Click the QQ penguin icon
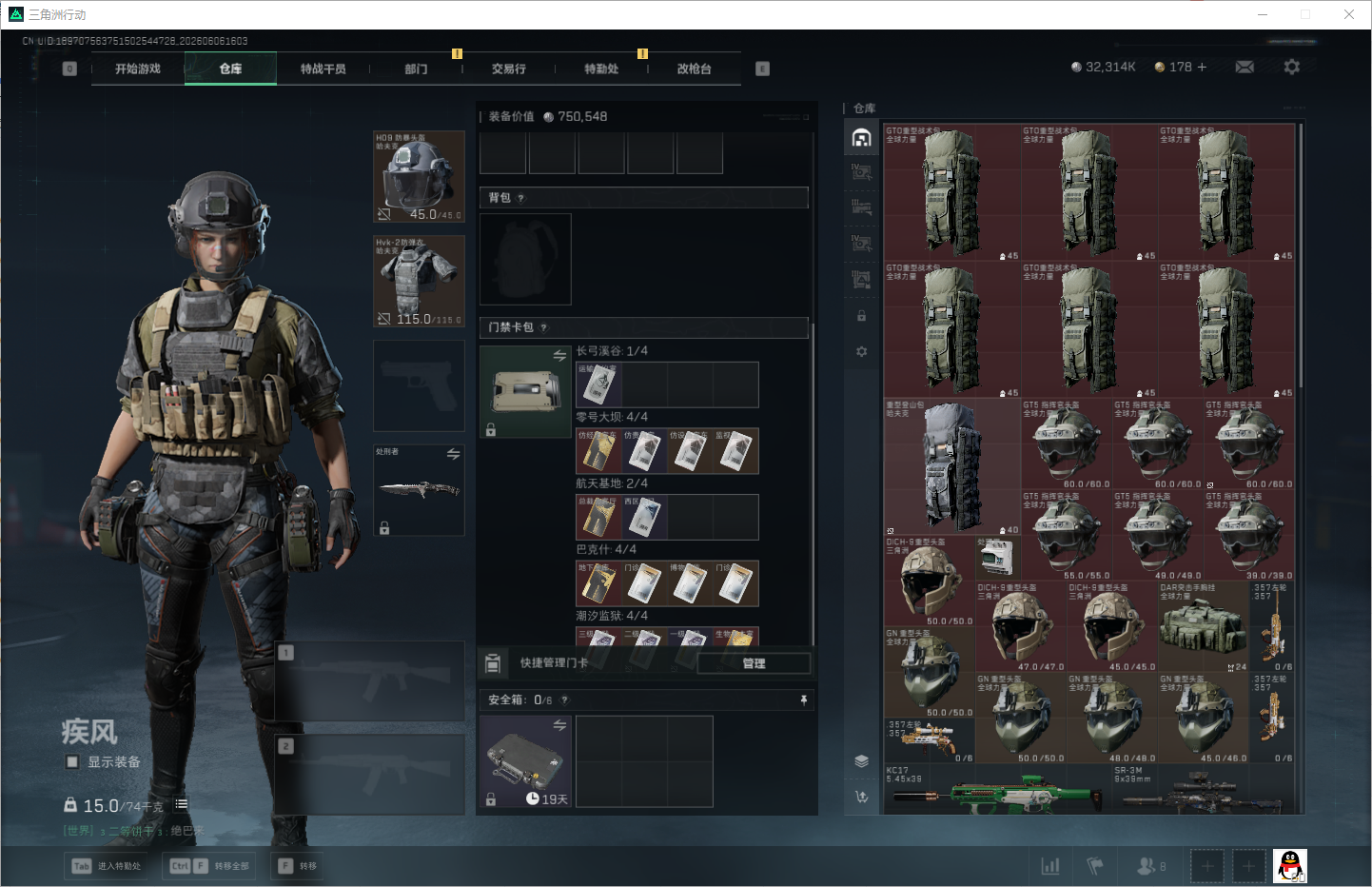 coord(1290,866)
